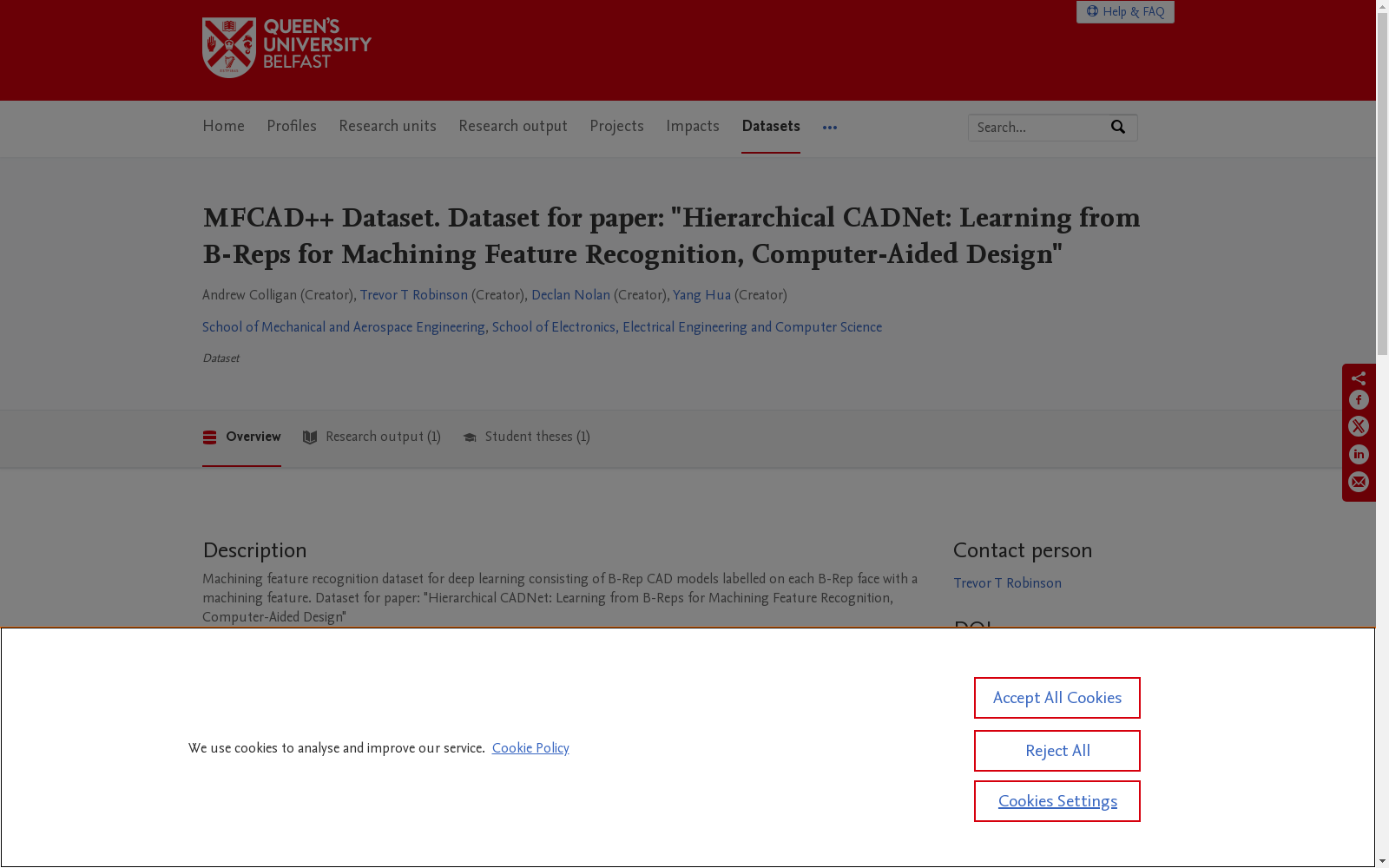Open School of Mechanical and Aerospace Engineering link
The width and height of the screenshot is (1389, 868).
coord(344,327)
